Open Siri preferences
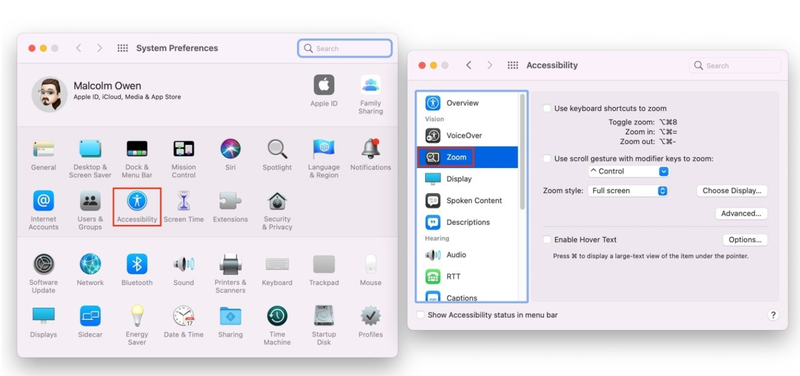This screenshot has height=376, width=800. pyautogui.click(x=231, y=149)
